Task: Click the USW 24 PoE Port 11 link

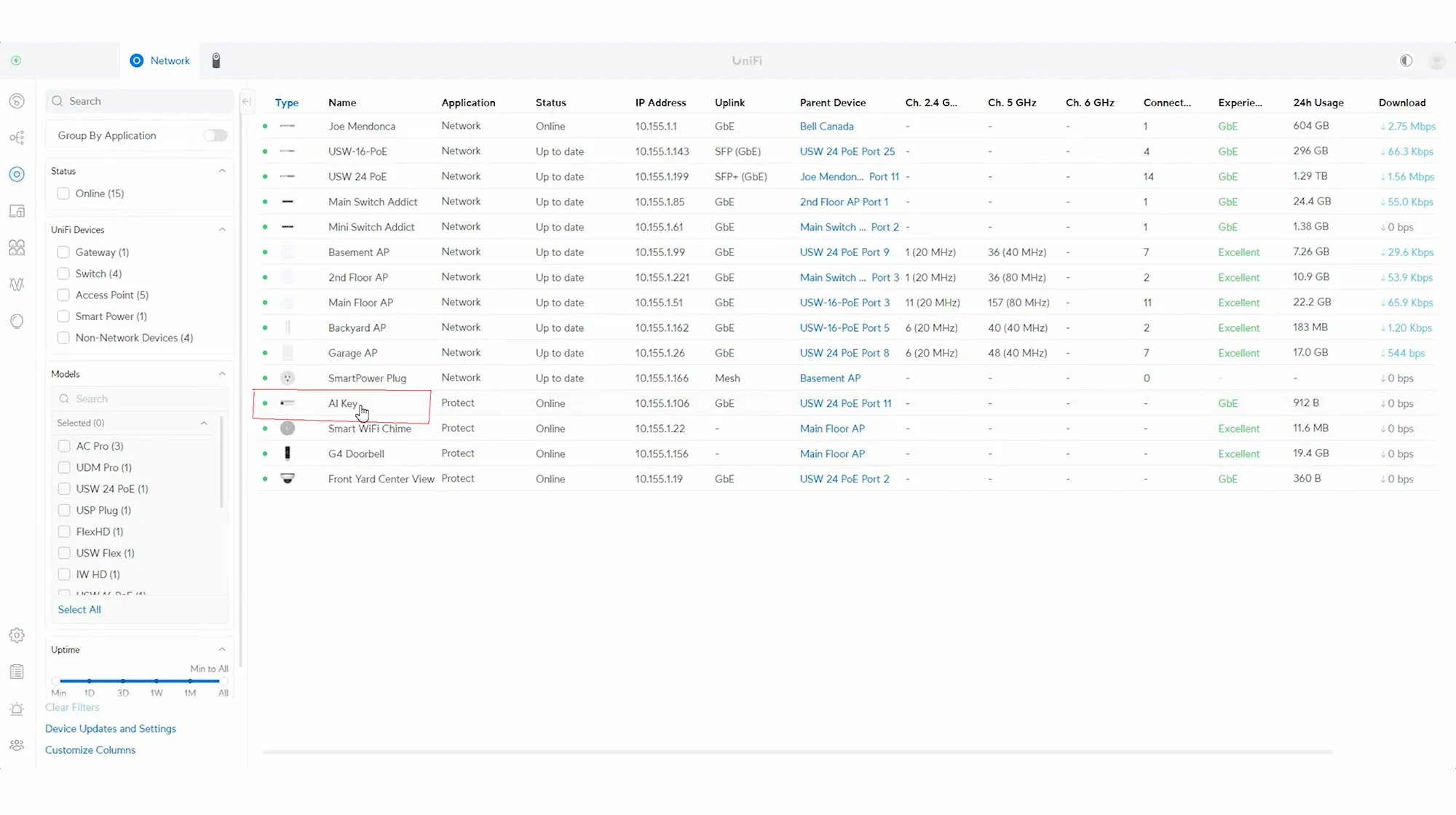Action: click(845, 403)
